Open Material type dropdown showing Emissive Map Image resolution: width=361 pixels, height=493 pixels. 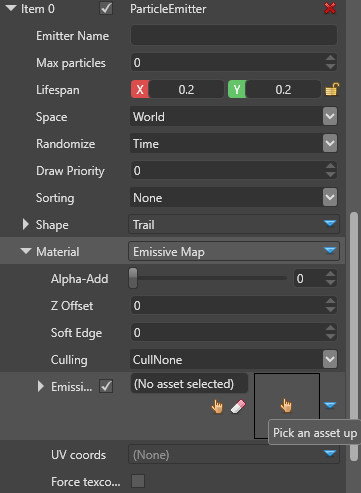pyautogui.click(x=234, y=251)
